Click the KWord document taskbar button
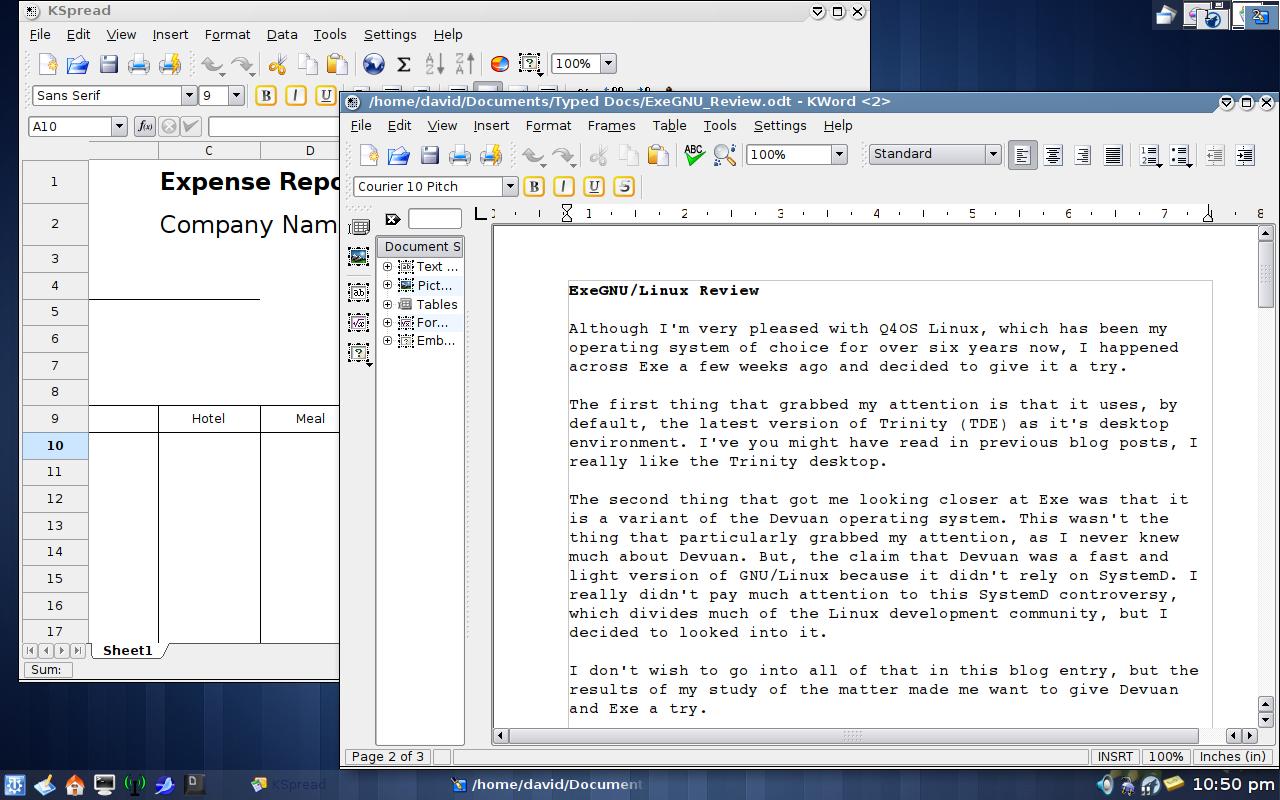Image resolution: width=1280 pixels, height=800 pixels. 548,785
